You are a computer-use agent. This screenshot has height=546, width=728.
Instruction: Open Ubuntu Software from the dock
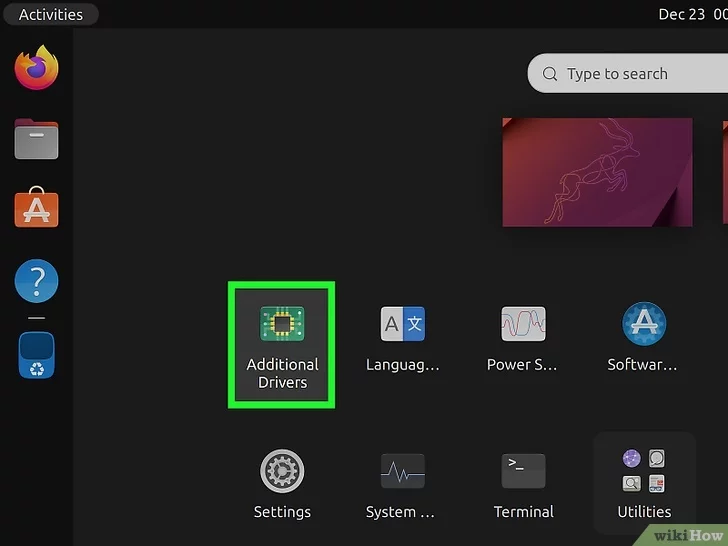(36, 208)
